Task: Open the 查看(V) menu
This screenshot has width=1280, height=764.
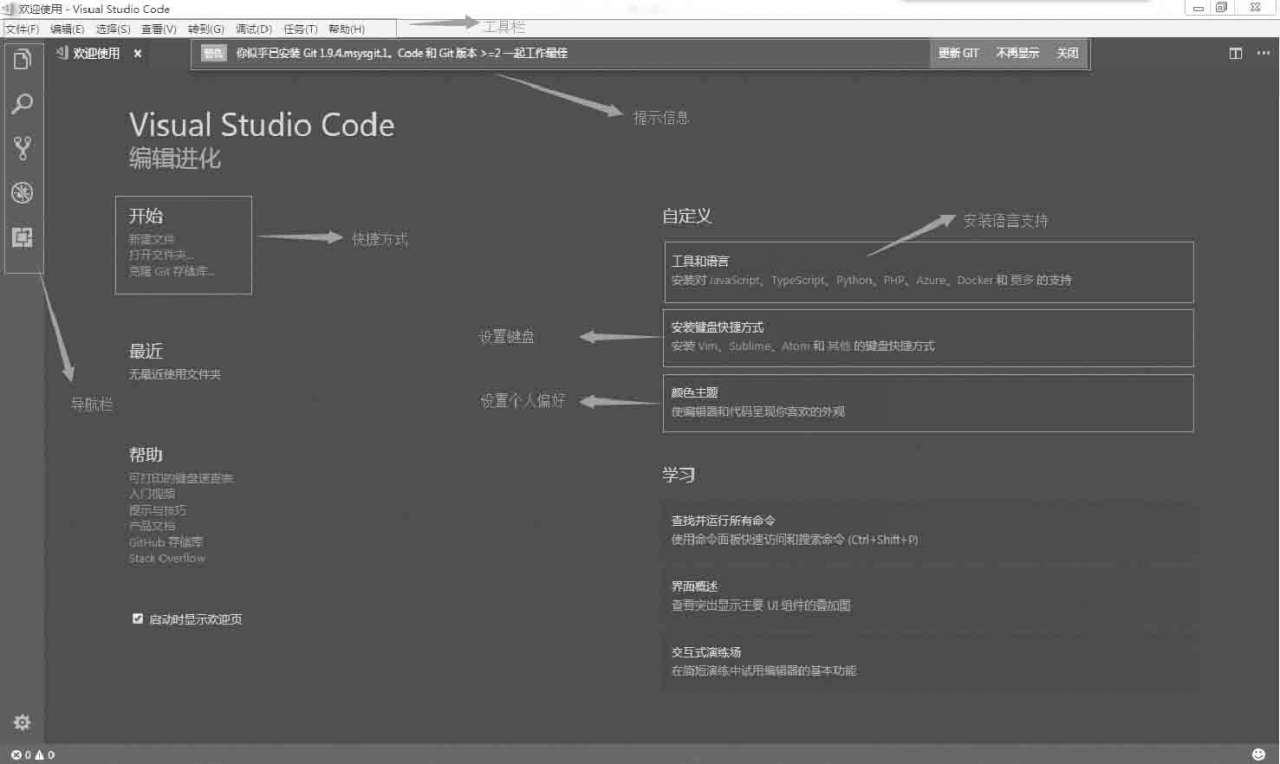Action: pos(159,29)
